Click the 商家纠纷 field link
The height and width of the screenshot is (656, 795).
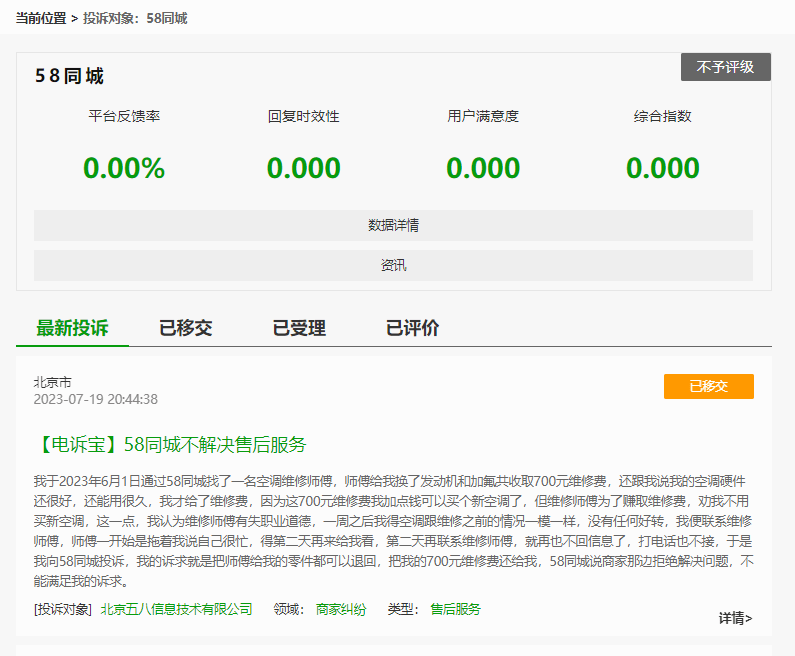(341, 609)
